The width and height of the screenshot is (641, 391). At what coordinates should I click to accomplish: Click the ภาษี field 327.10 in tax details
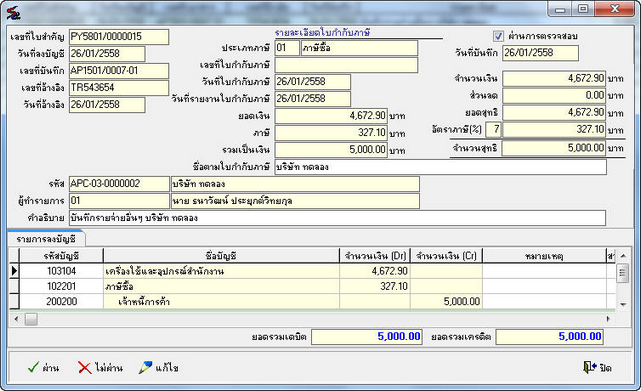pyautogui.click(x=331, y=133)
